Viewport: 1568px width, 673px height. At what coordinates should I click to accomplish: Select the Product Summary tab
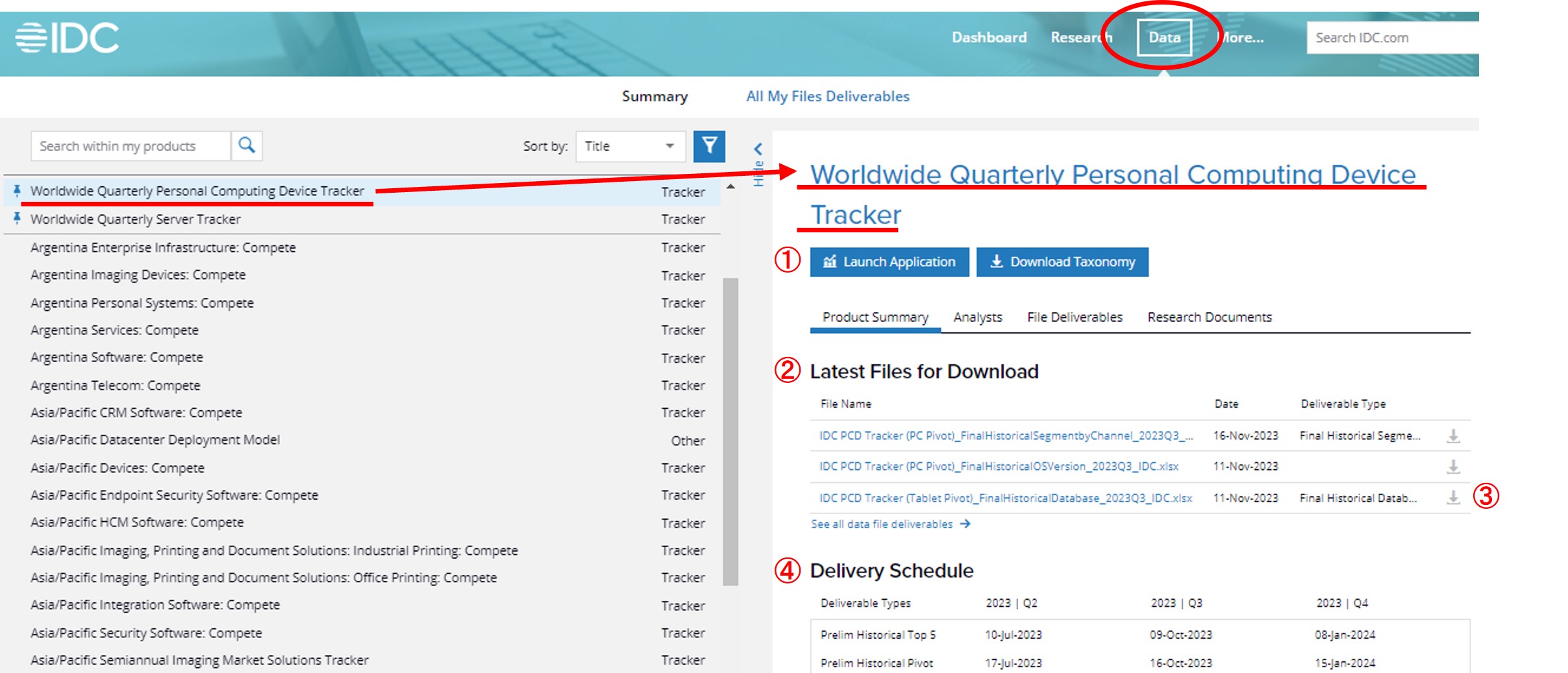tap(875, 317)
